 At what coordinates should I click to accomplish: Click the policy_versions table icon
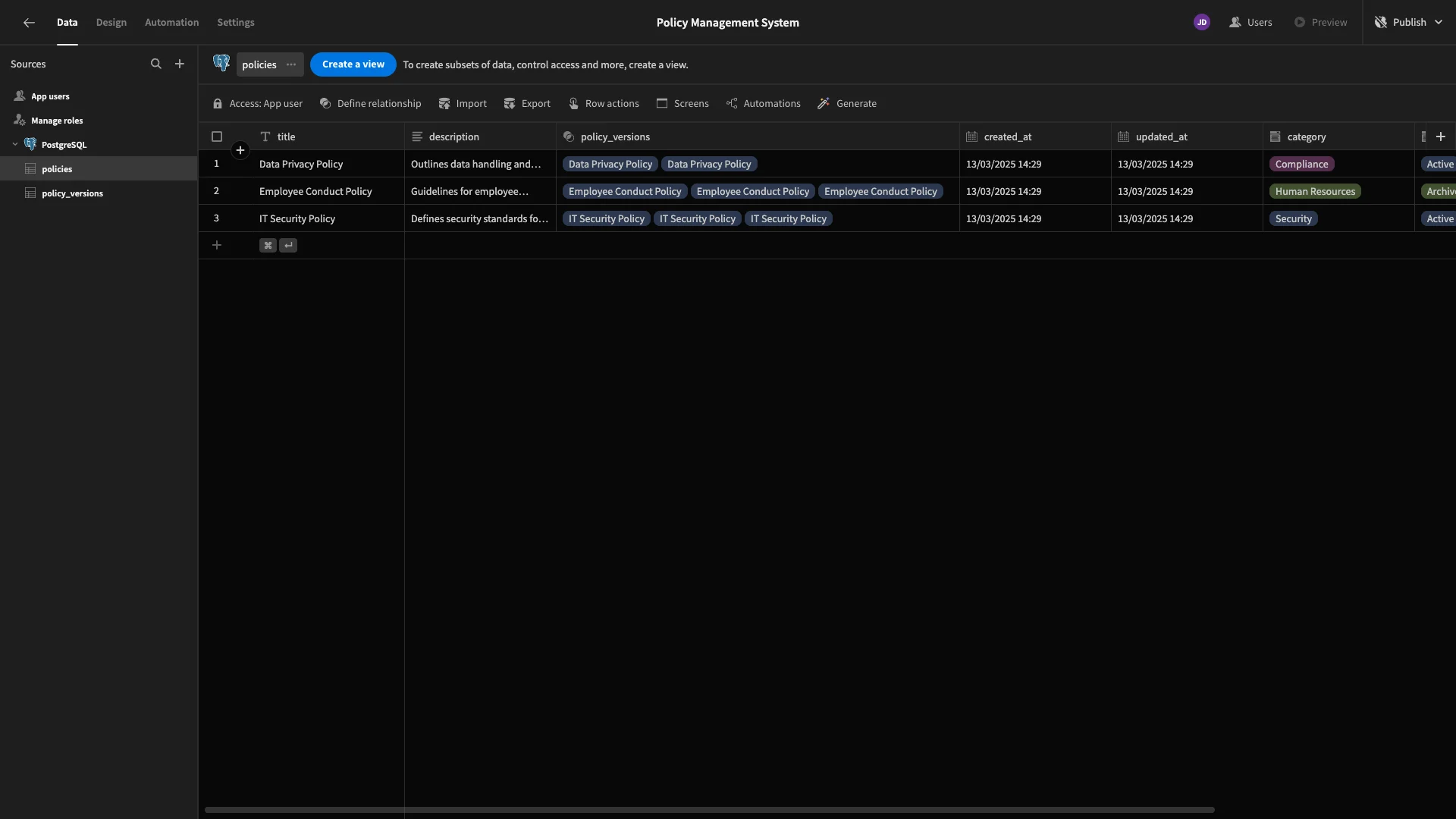(30, 193)
